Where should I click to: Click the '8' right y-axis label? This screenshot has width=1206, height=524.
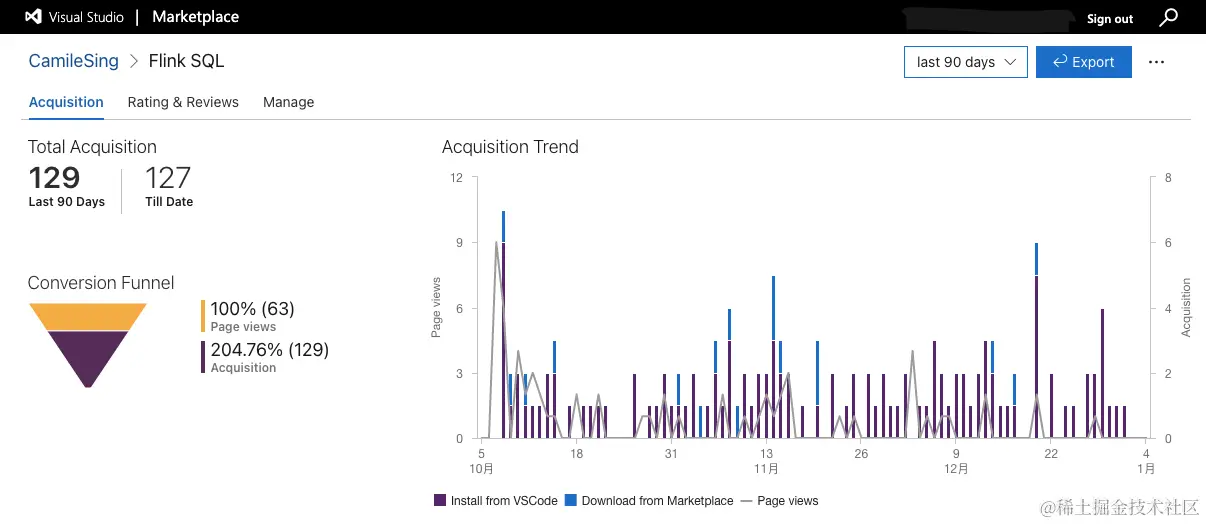[1168, 178]
